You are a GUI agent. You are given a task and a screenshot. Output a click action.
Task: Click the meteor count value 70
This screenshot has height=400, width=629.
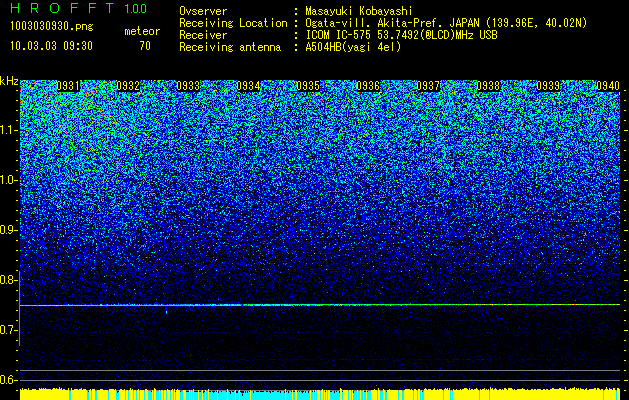145,46
